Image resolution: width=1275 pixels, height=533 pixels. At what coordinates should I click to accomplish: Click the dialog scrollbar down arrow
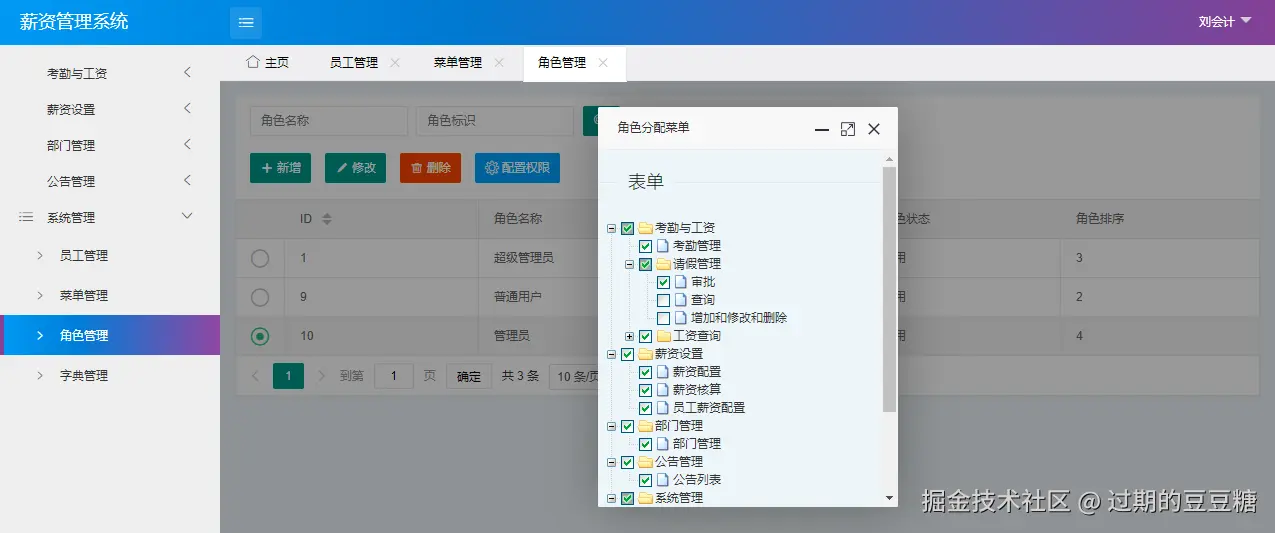click(x=889, y=498)
